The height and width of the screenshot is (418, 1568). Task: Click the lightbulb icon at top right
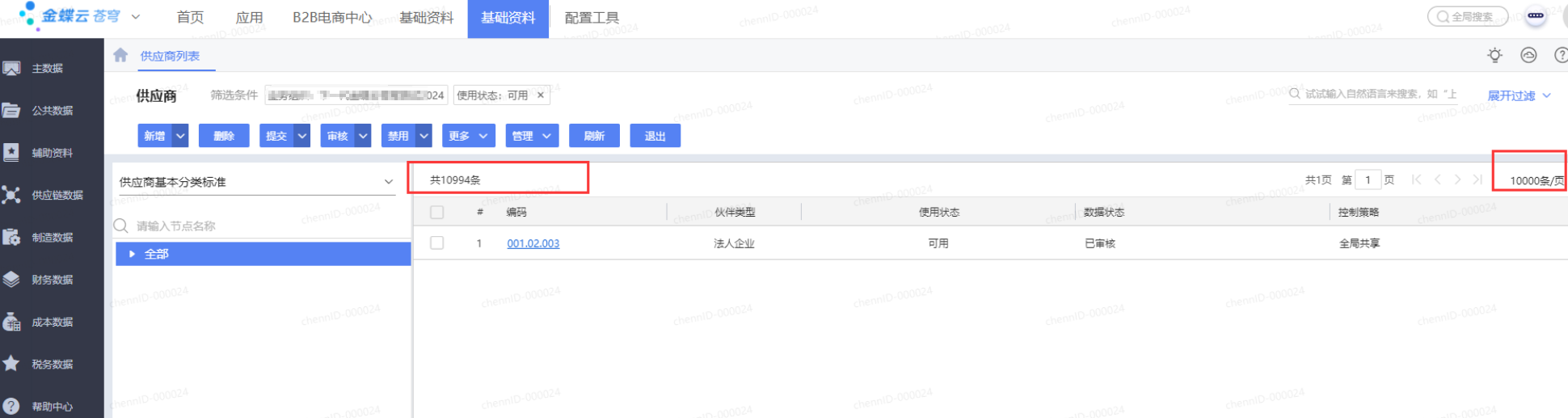pos(1494,55)
